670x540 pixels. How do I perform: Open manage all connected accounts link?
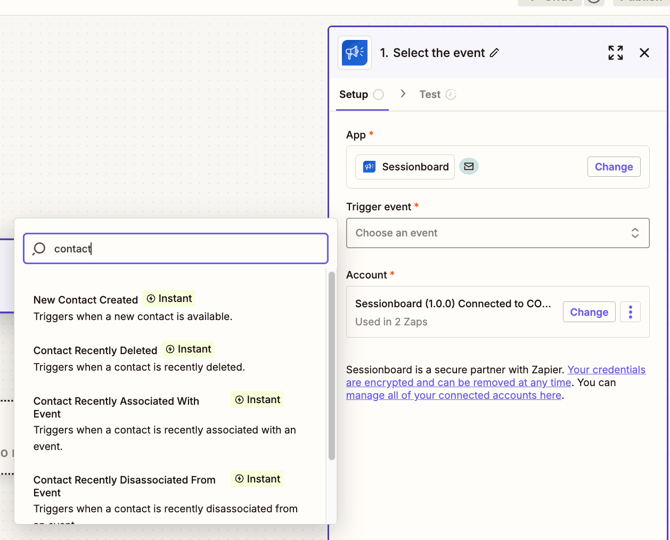coord(453,395)
